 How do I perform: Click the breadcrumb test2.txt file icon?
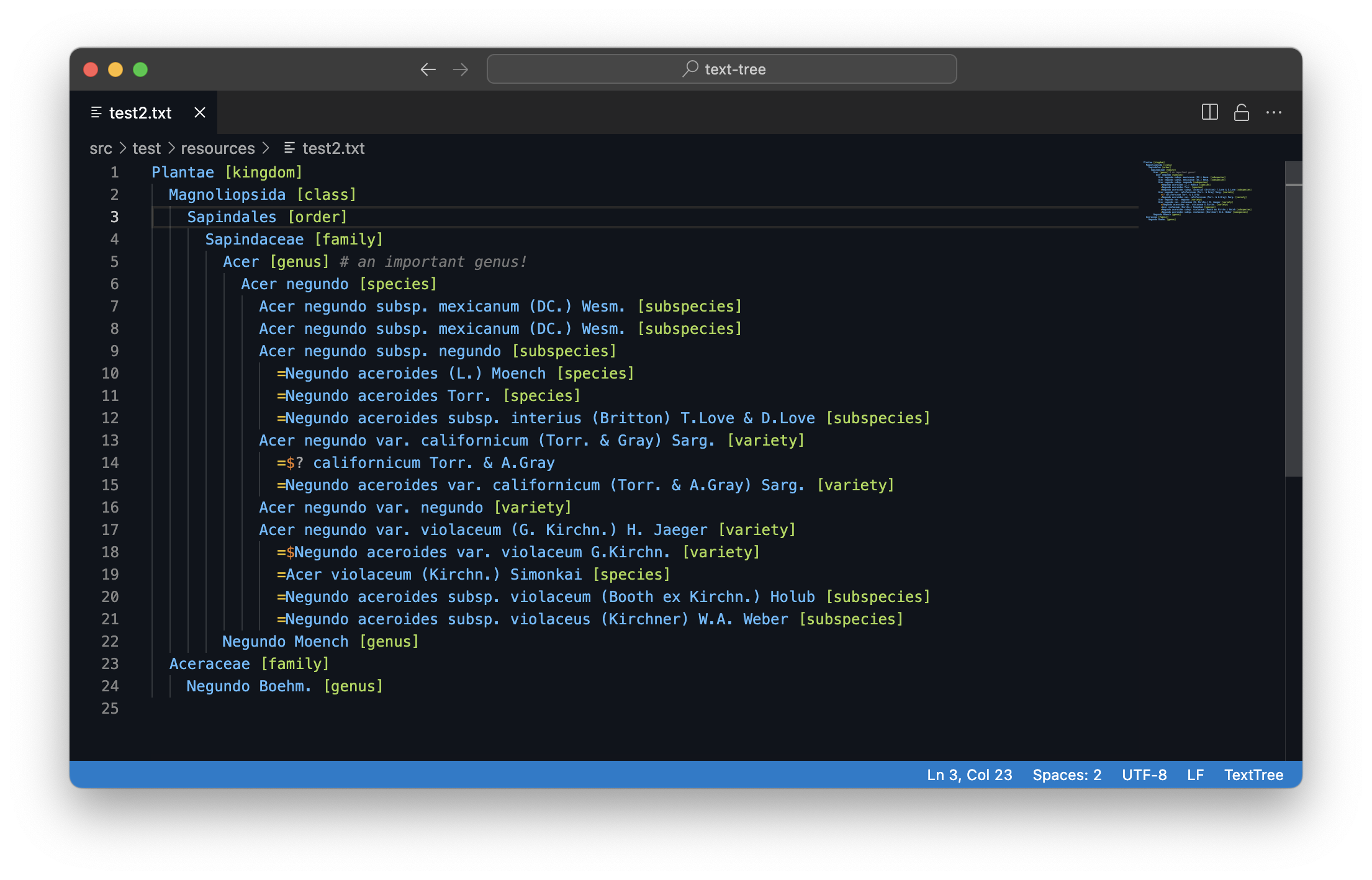[289, 148]
